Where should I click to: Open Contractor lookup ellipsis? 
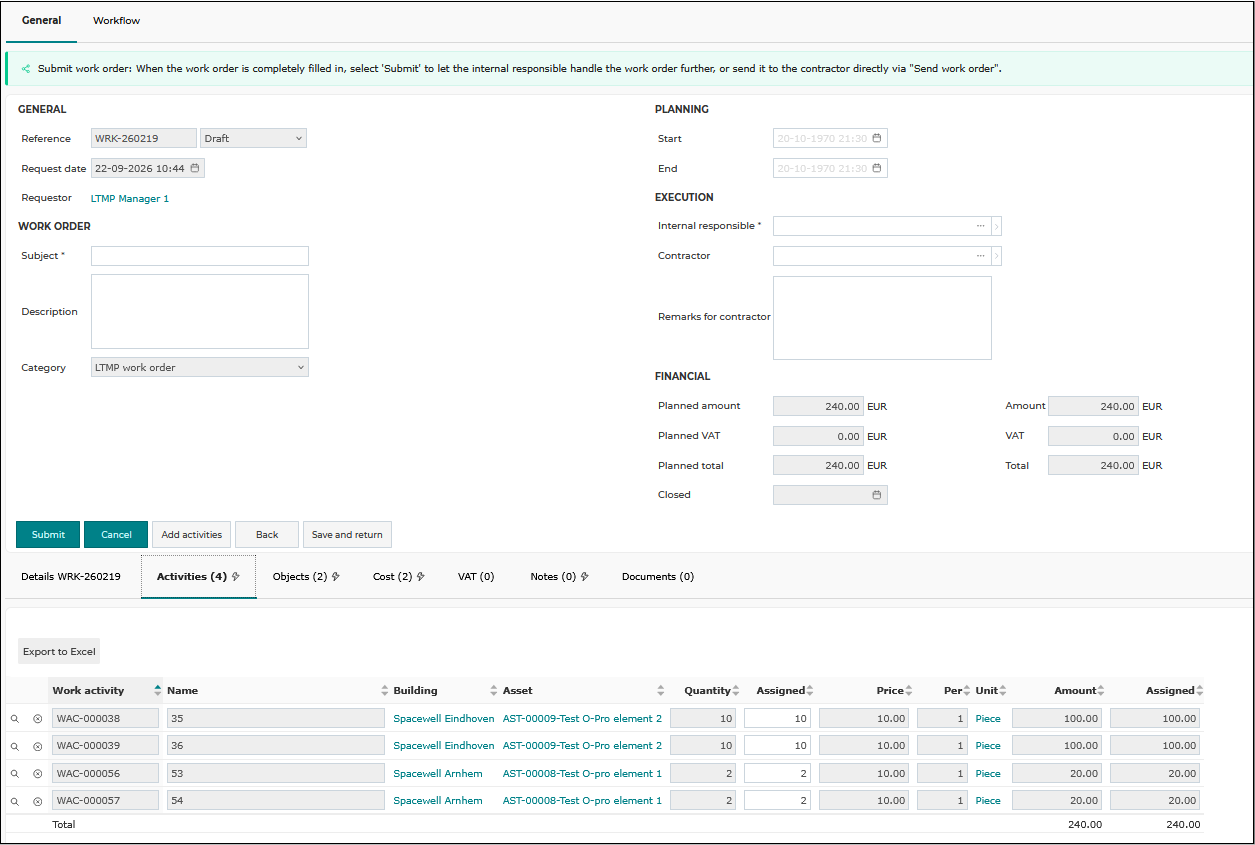coord(981,256)
